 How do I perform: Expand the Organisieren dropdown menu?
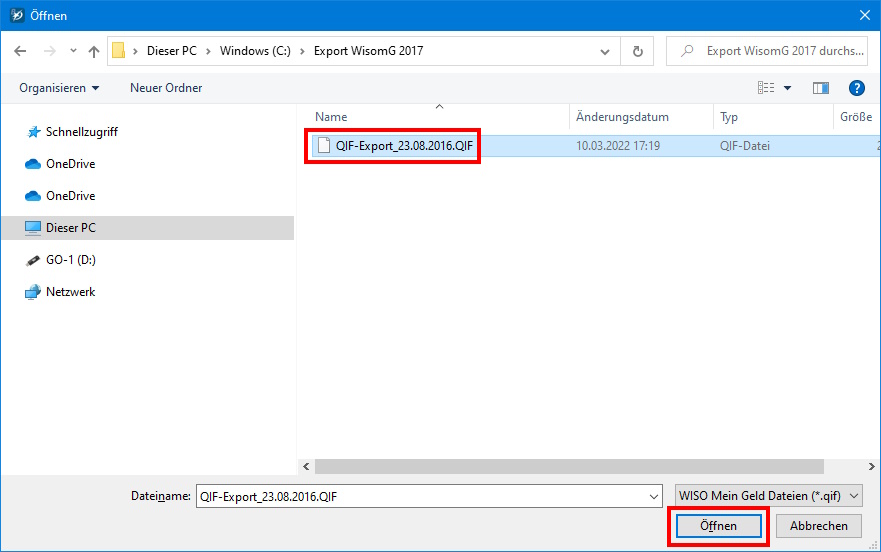pyautogui.click(x=59, y=88)
